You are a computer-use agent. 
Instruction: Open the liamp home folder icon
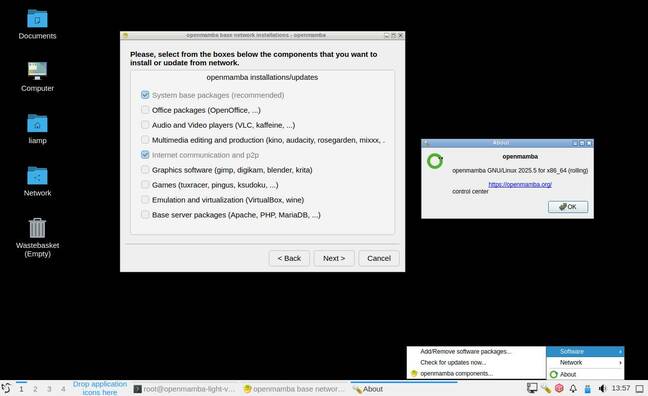click(x=37, y=123)
